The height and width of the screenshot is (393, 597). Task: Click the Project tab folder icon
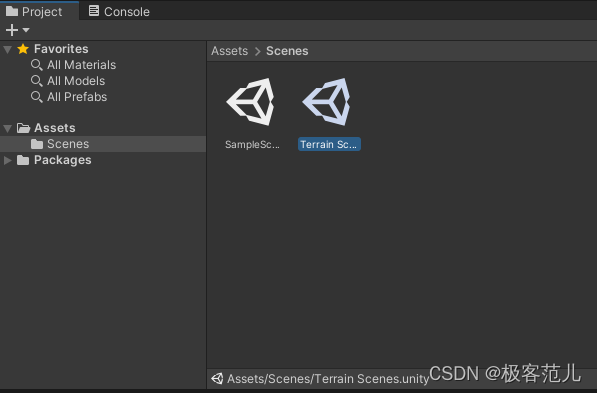[x=12, y=11]
